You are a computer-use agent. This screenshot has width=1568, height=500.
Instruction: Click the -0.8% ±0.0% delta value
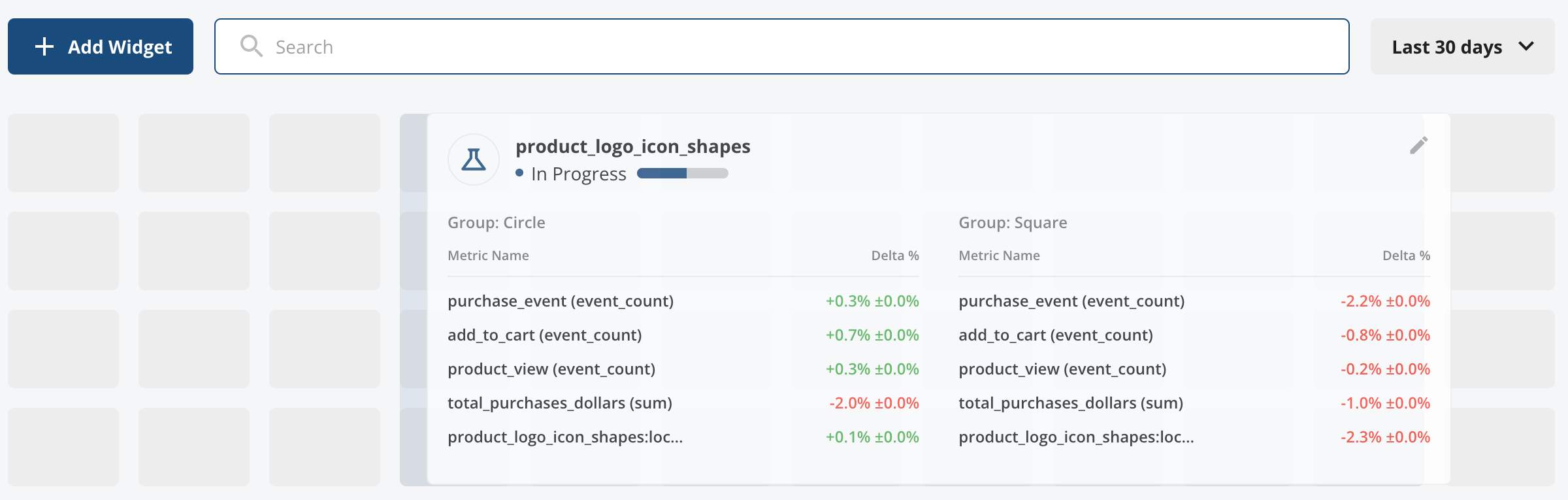[x=1385, y=335]
